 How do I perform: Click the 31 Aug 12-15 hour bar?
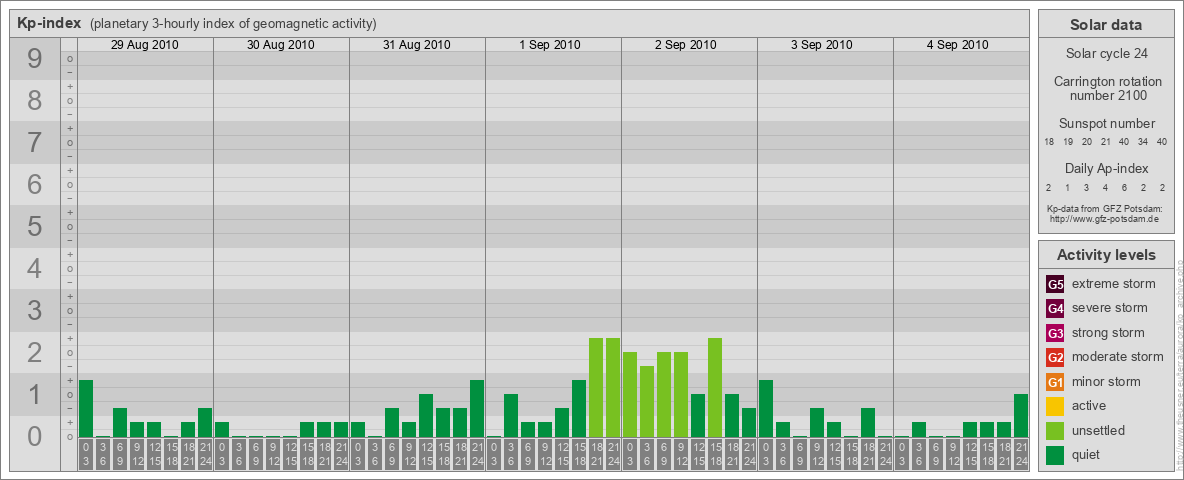(x=426, y=415)
